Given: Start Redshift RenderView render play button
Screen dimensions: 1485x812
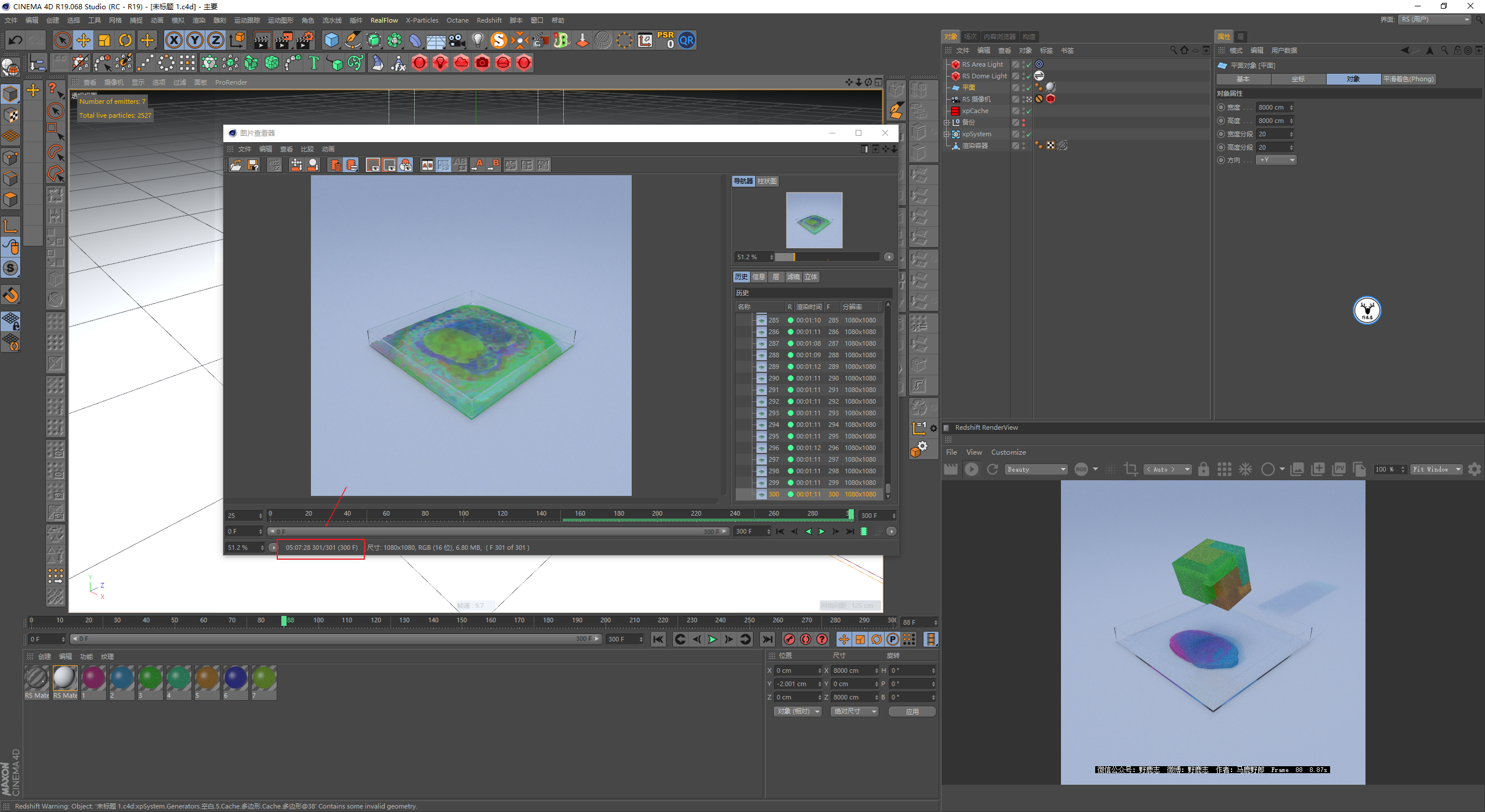Looking at the screenshot, I should pyautogui.click(x=972, y=469).
